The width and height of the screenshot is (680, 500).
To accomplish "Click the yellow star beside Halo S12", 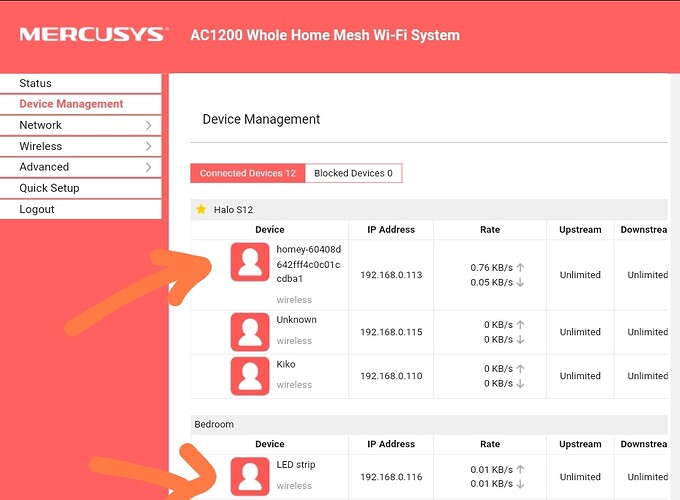I will pos(201,209).
